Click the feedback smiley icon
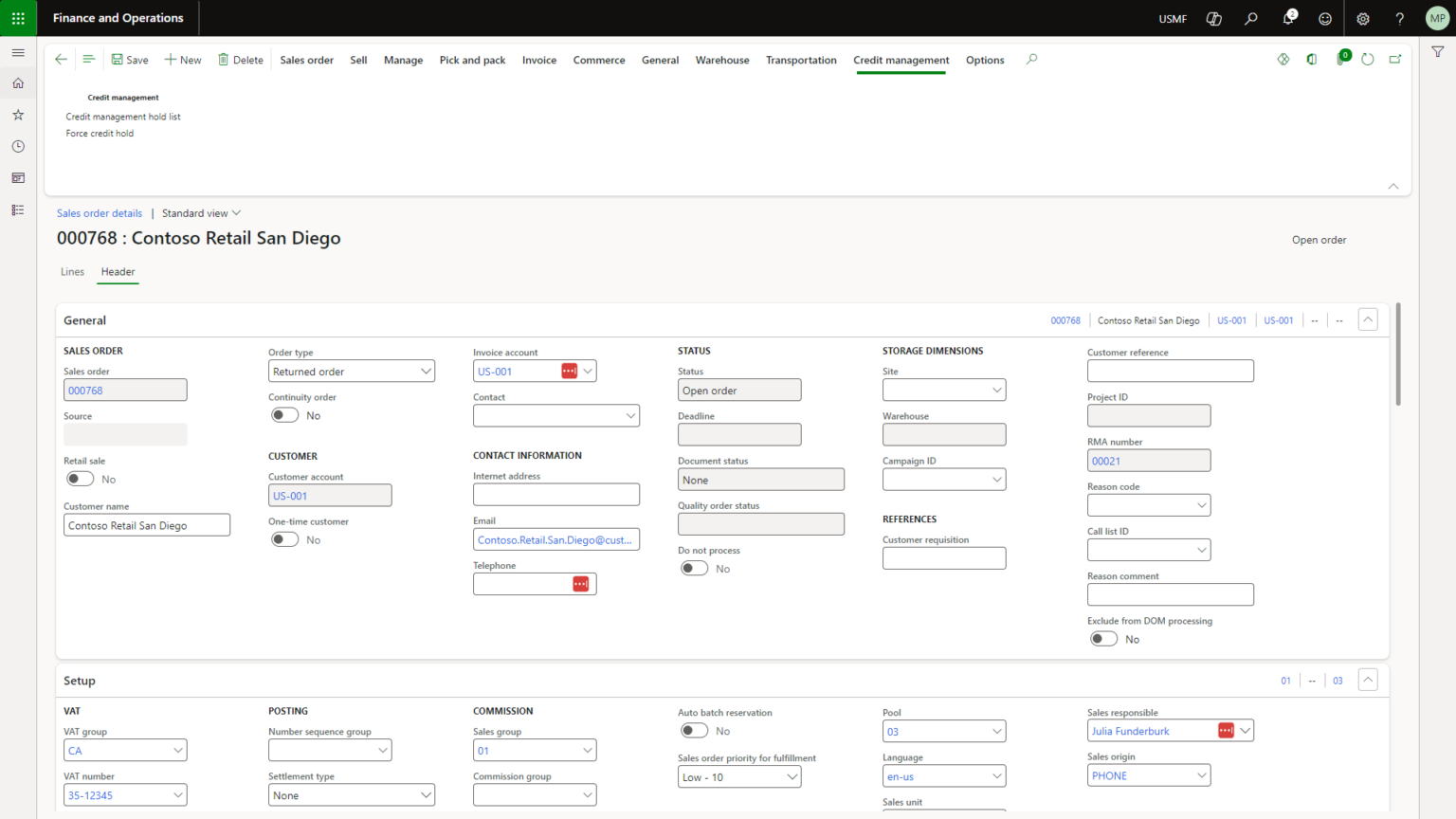Image resolution: width=1456 pixels, height=819 pixels. (x=1325, y=18)
